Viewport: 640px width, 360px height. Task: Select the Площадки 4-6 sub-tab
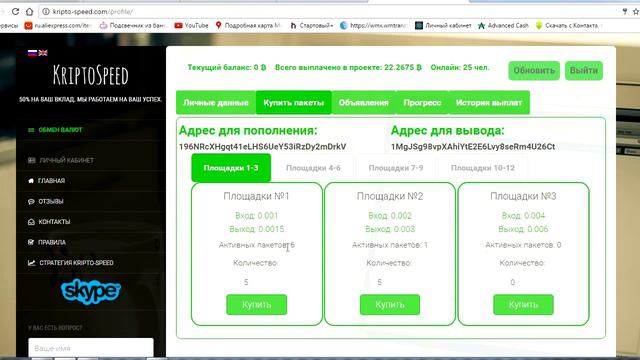pos(313,168)
